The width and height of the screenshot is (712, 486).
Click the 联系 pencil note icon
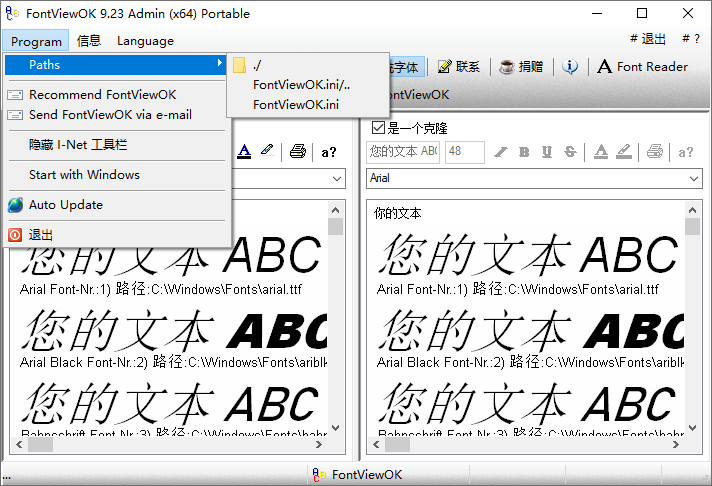tap(445, 66)
